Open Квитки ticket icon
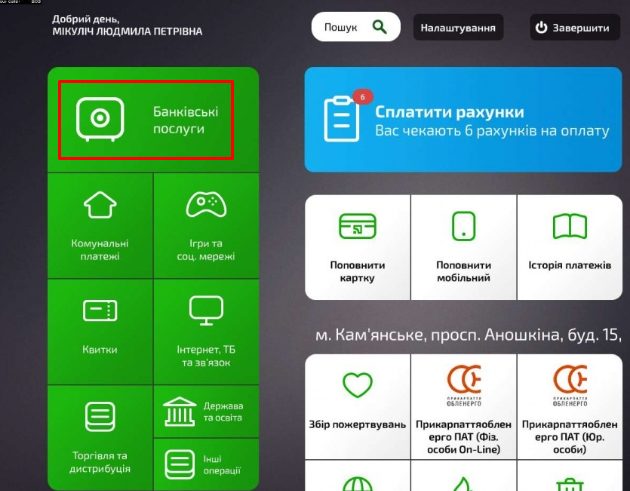The image size is (630, 491). 99,311
